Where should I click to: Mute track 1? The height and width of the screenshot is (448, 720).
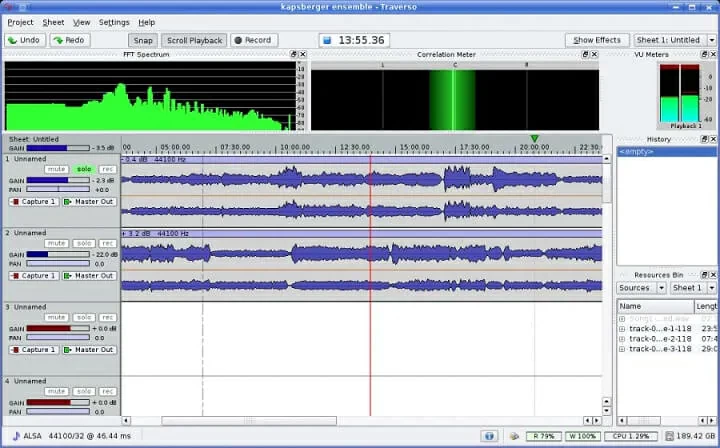point(56,170)
